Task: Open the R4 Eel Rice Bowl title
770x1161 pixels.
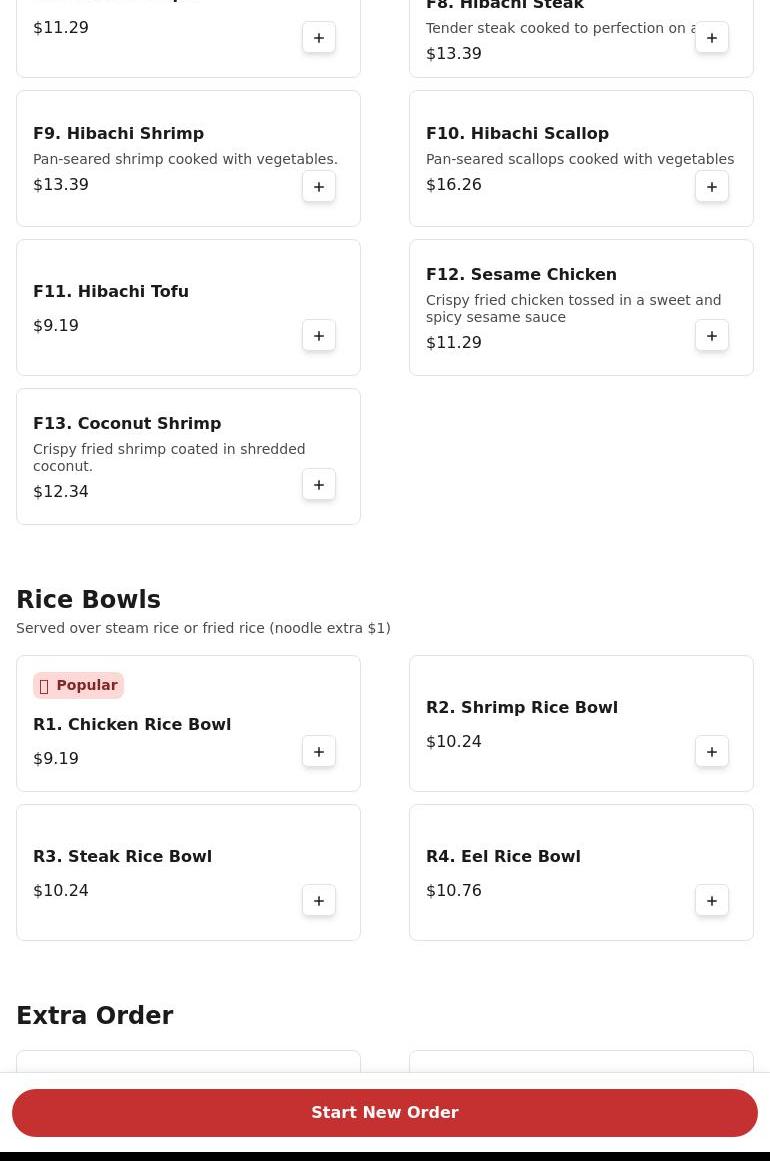Action: pos(503,857)
